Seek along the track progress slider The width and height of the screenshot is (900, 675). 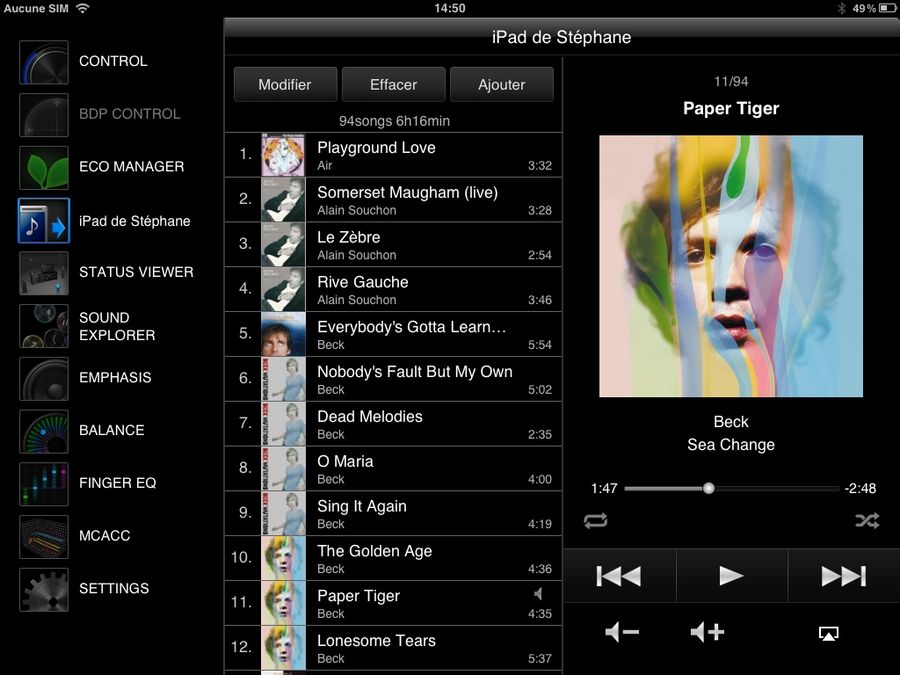[x=732, y=488]
